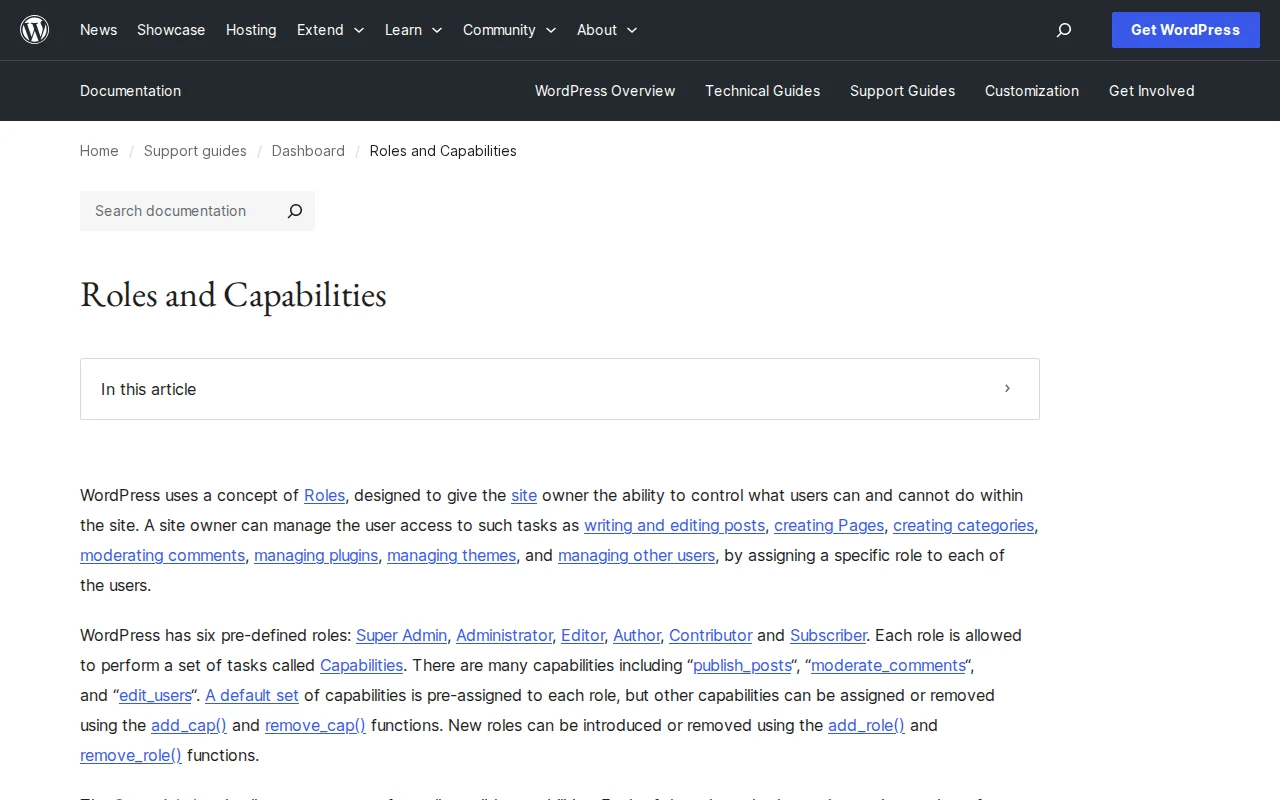The width and height of the screenshot is (1280, 800).
Task: Expand the Learn dropdown menu
Action: [x=413, y=30]
